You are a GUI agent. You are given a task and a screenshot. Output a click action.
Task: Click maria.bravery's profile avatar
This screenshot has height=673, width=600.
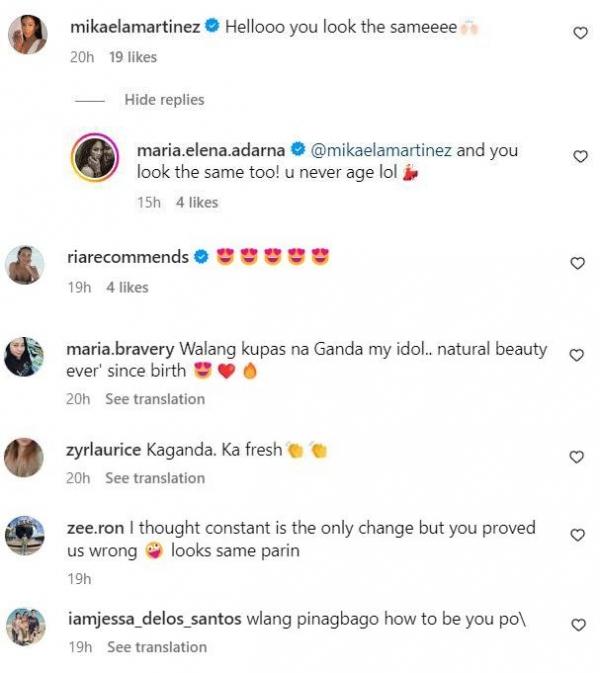pyautogui.click(x=25, y=357)
